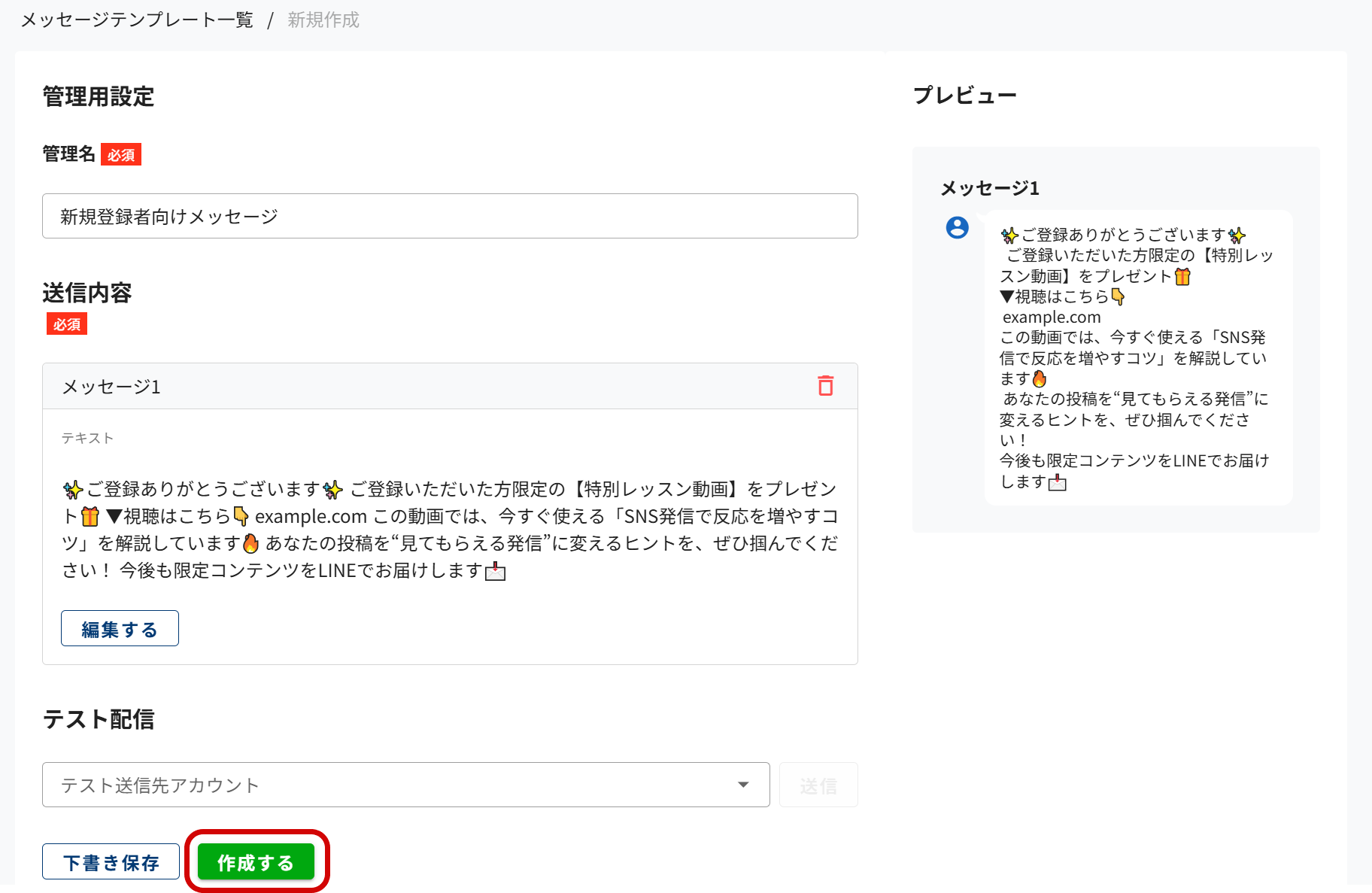The width and height of the screenshot is (1372, 893).
Task: Click the blue user avatar in preview
Action: pos(957,227)
